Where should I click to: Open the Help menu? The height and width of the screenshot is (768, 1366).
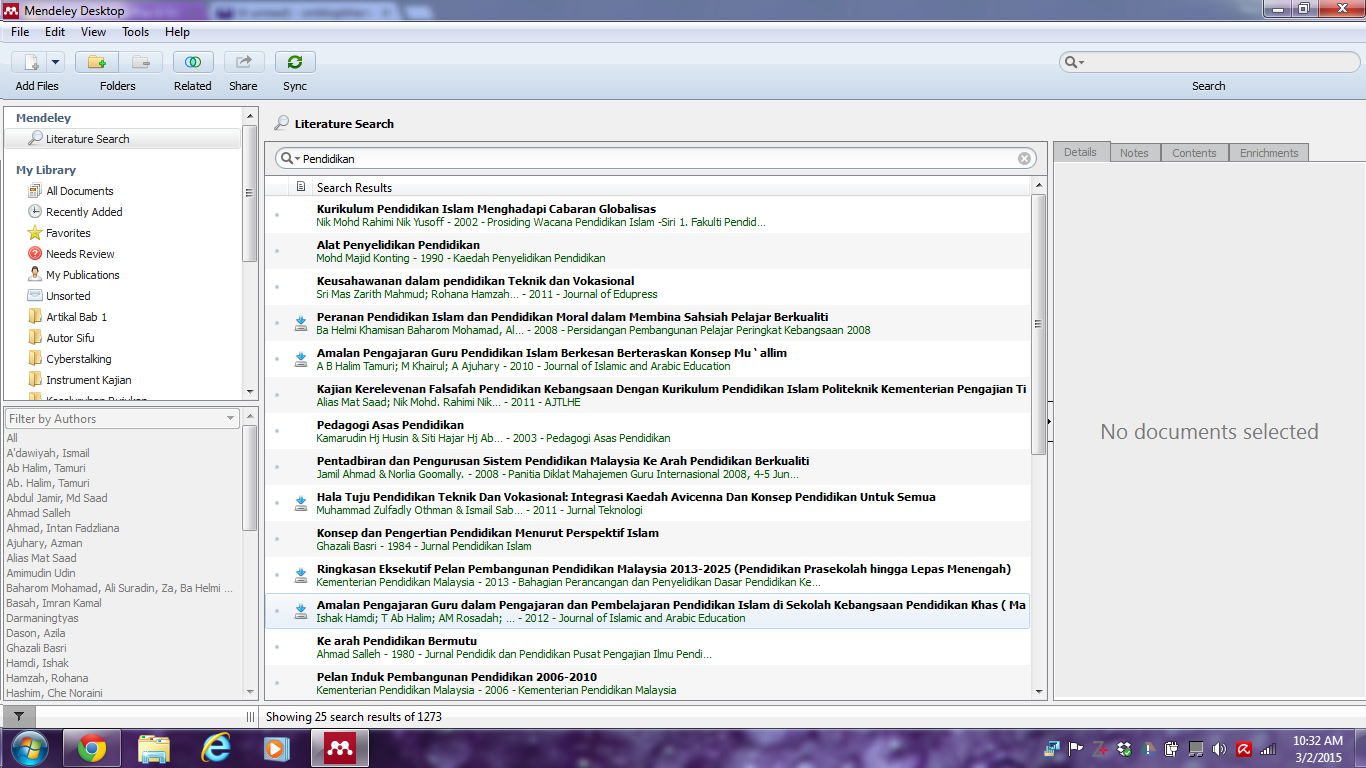[x=177, y=32]
